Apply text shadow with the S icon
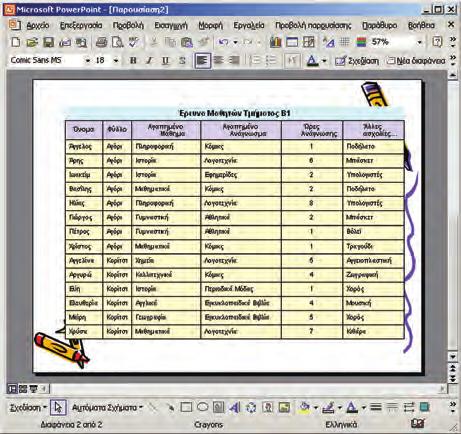Screen dimensions: 461x434 click(182, 61)
